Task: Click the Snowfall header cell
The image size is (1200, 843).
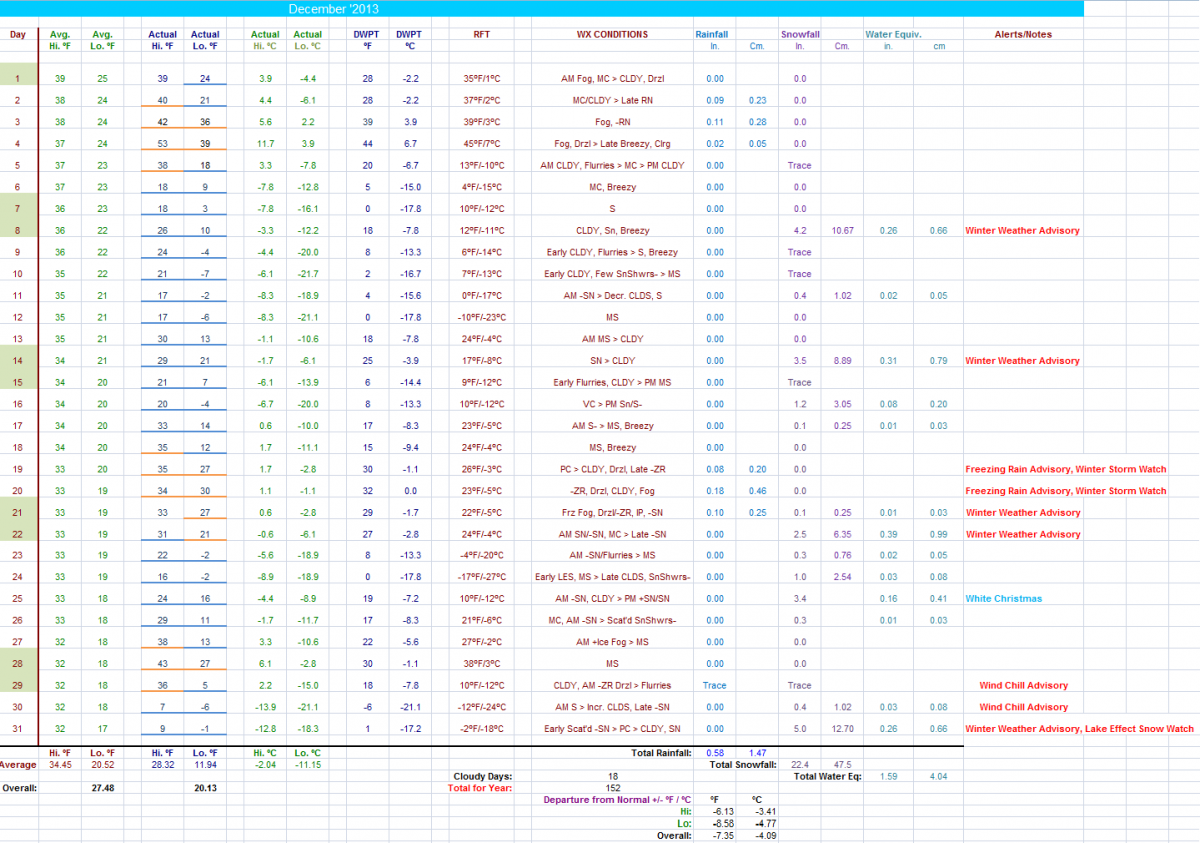Action: (799, 34)
